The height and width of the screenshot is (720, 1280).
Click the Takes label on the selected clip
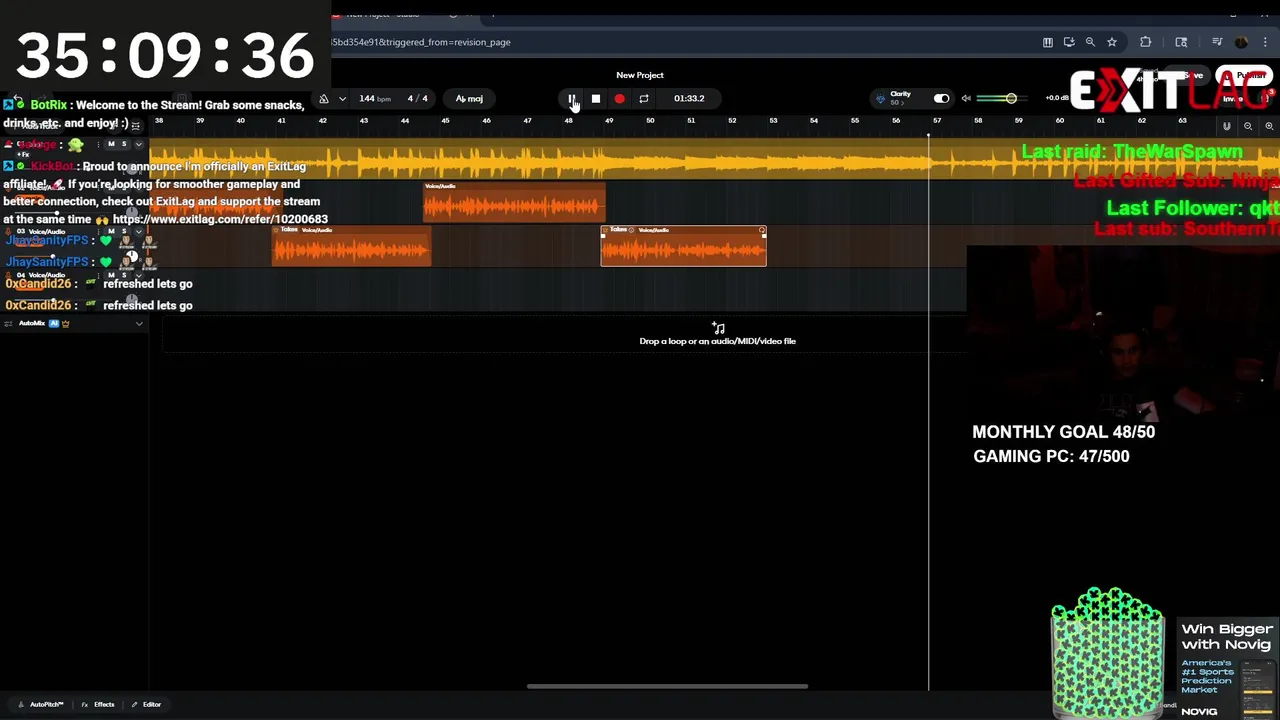(x=618, y=230)
